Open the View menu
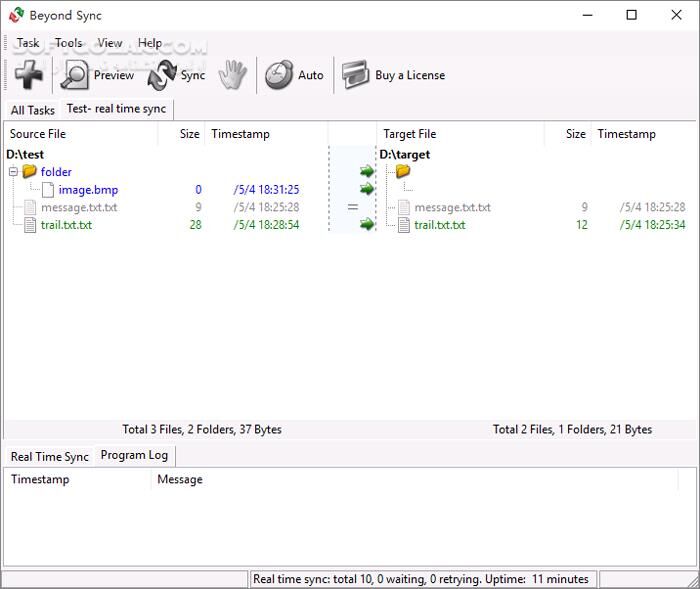 coord(110,43)
